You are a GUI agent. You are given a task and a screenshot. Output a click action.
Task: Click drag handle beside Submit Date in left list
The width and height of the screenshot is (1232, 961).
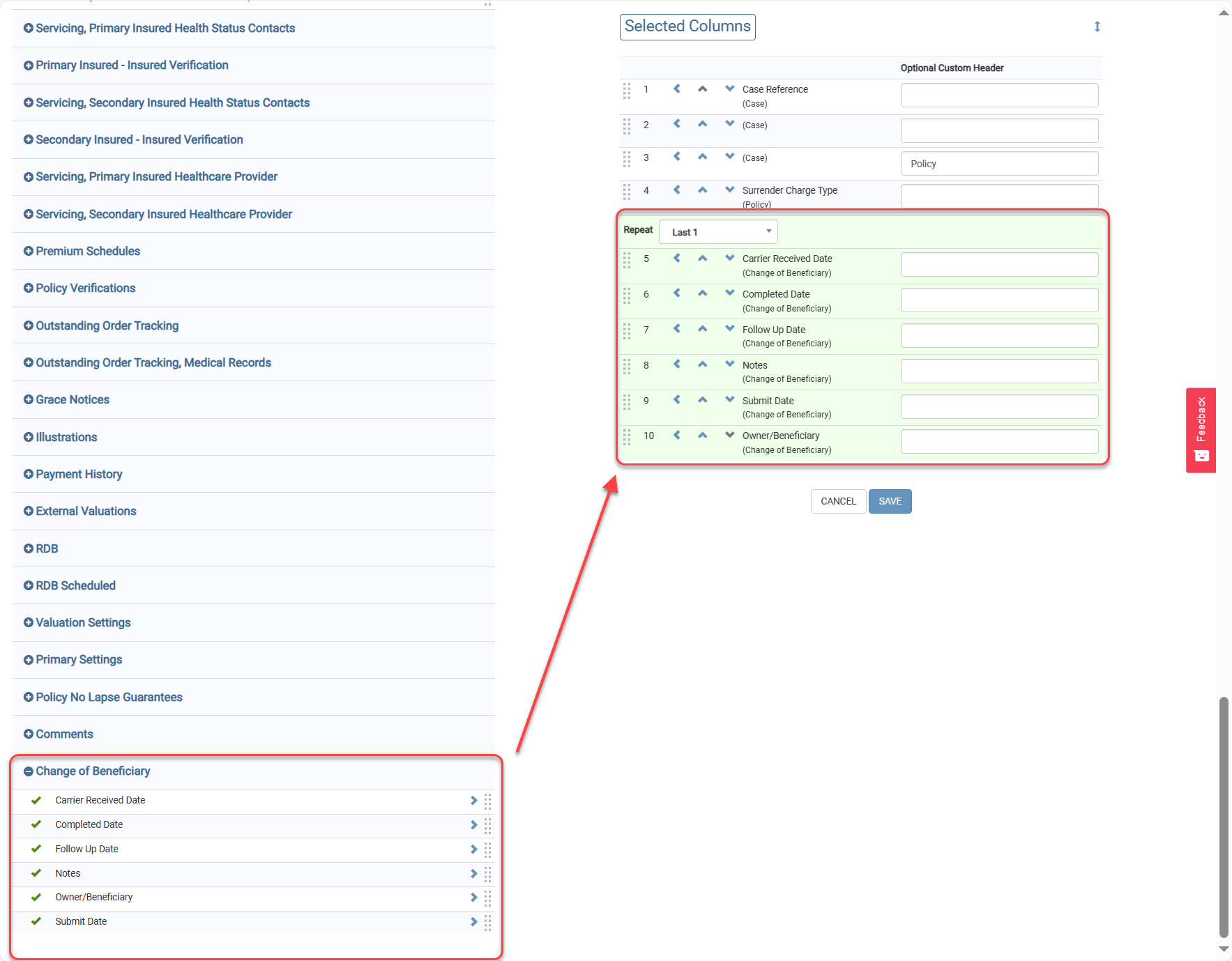coord(487,922)
